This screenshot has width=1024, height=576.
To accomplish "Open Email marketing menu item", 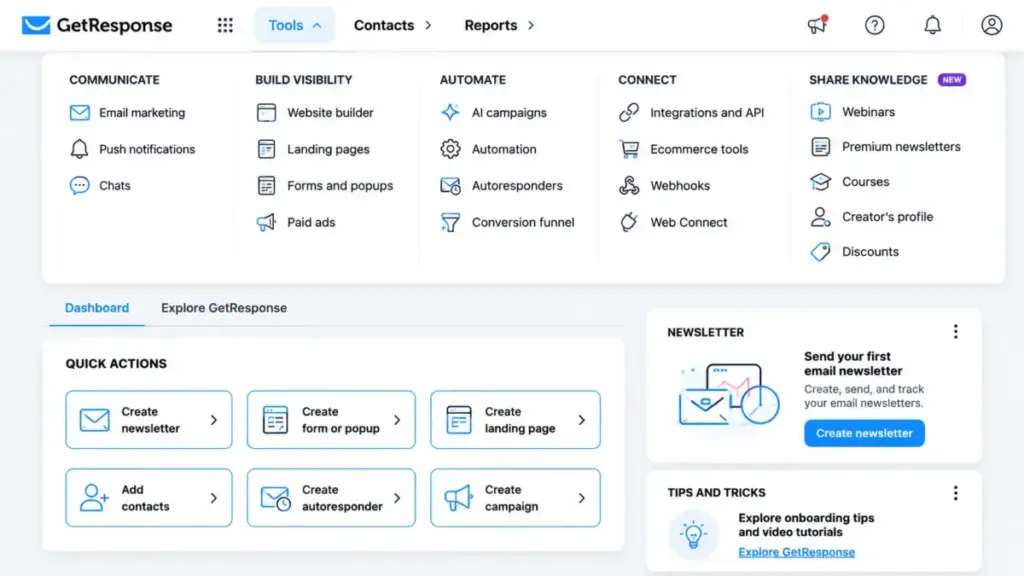I will point(127,112).
